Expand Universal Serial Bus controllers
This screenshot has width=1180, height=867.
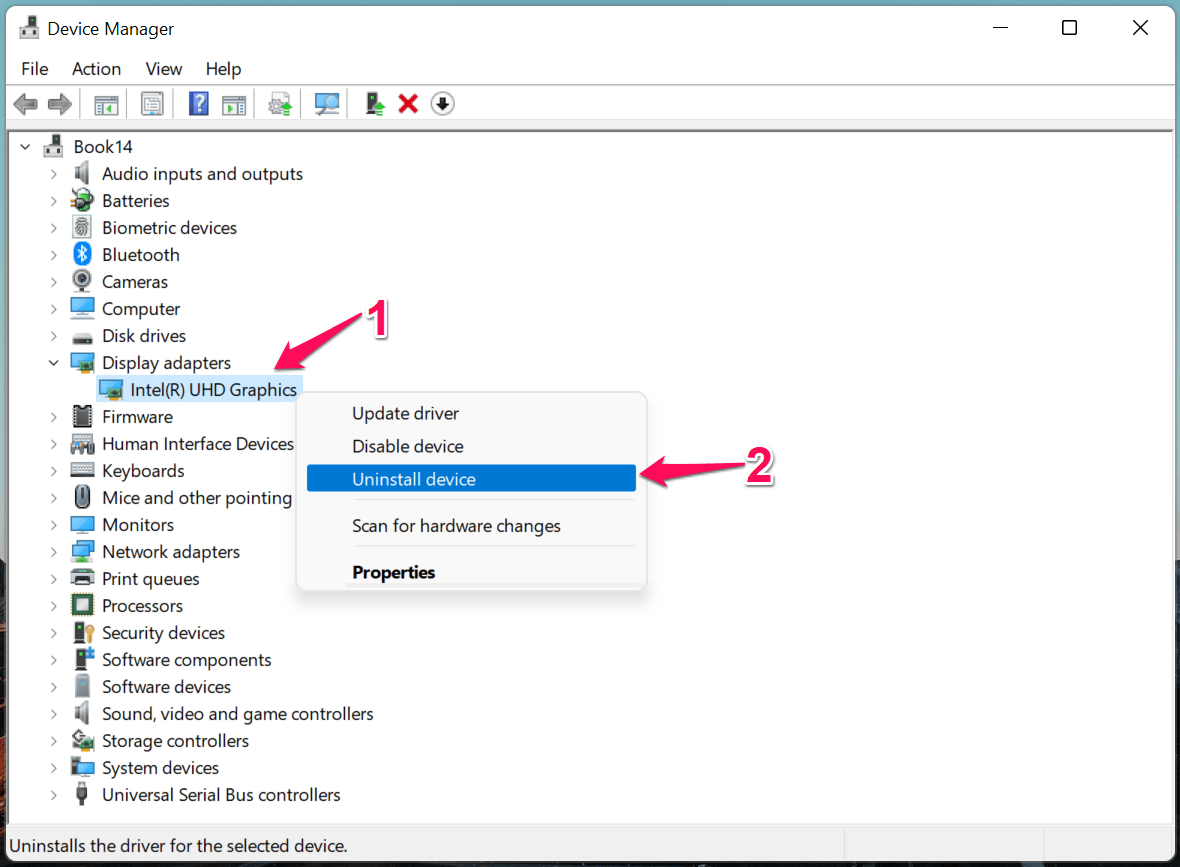54,794
